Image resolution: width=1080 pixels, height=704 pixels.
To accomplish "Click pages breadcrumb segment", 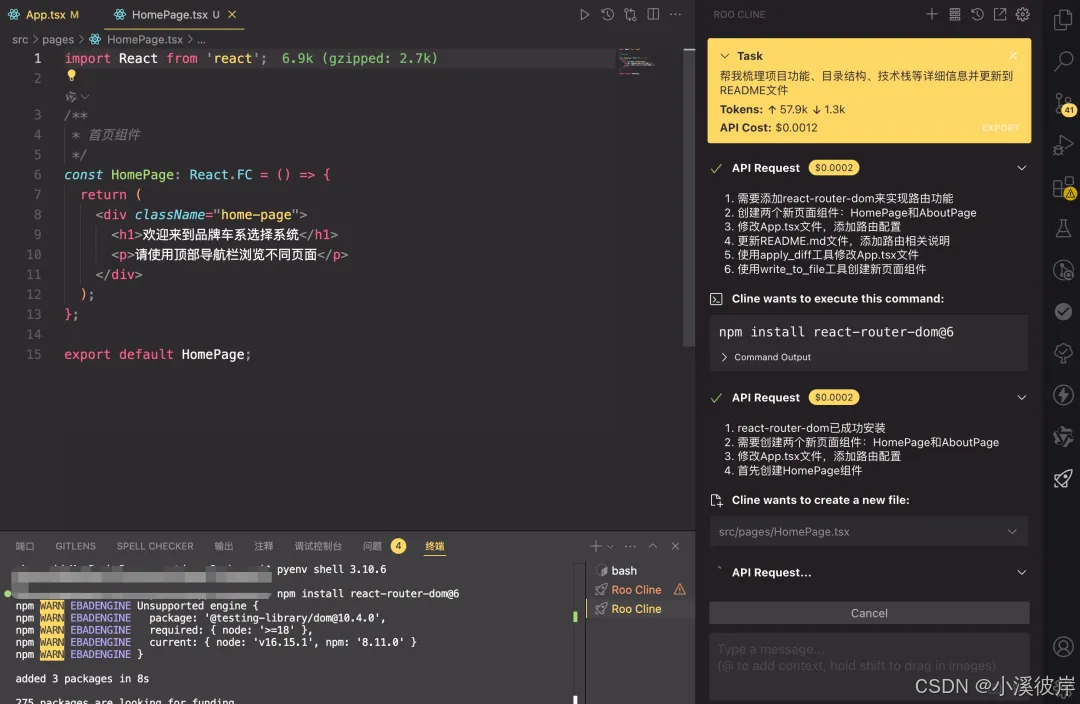I will pos(58,39).
